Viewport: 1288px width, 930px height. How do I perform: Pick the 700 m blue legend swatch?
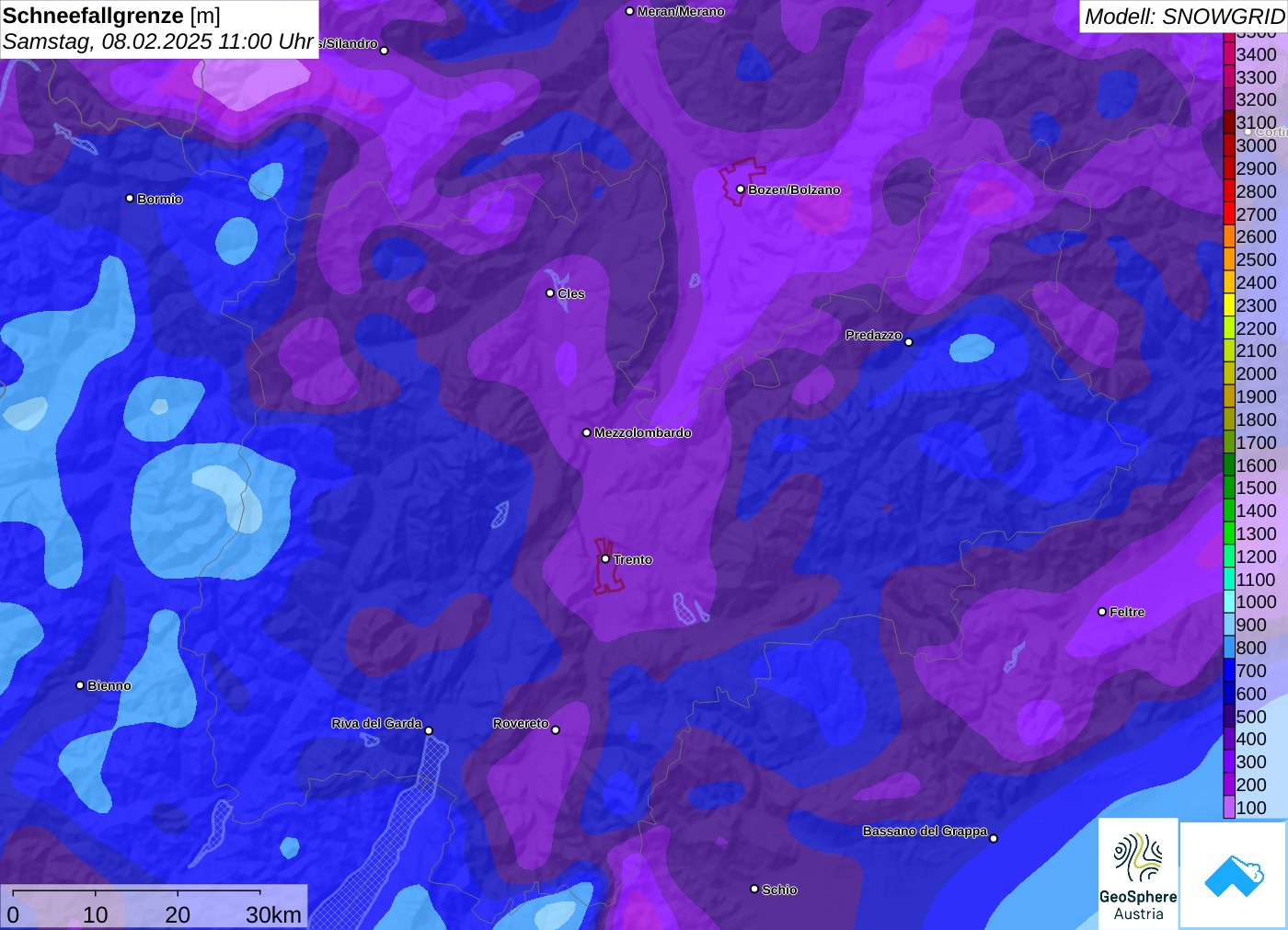pos(1229,671)
